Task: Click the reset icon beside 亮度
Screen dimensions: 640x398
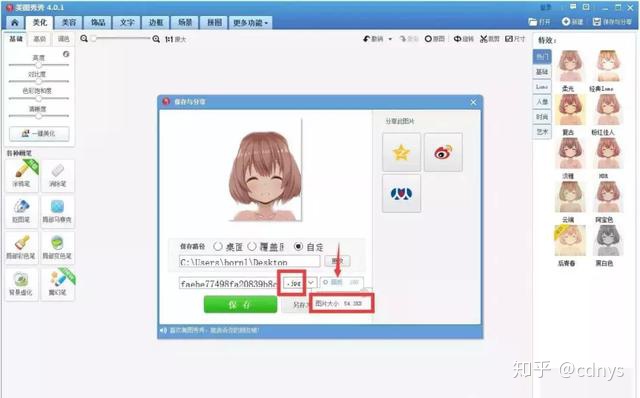Action: (66, 54)
